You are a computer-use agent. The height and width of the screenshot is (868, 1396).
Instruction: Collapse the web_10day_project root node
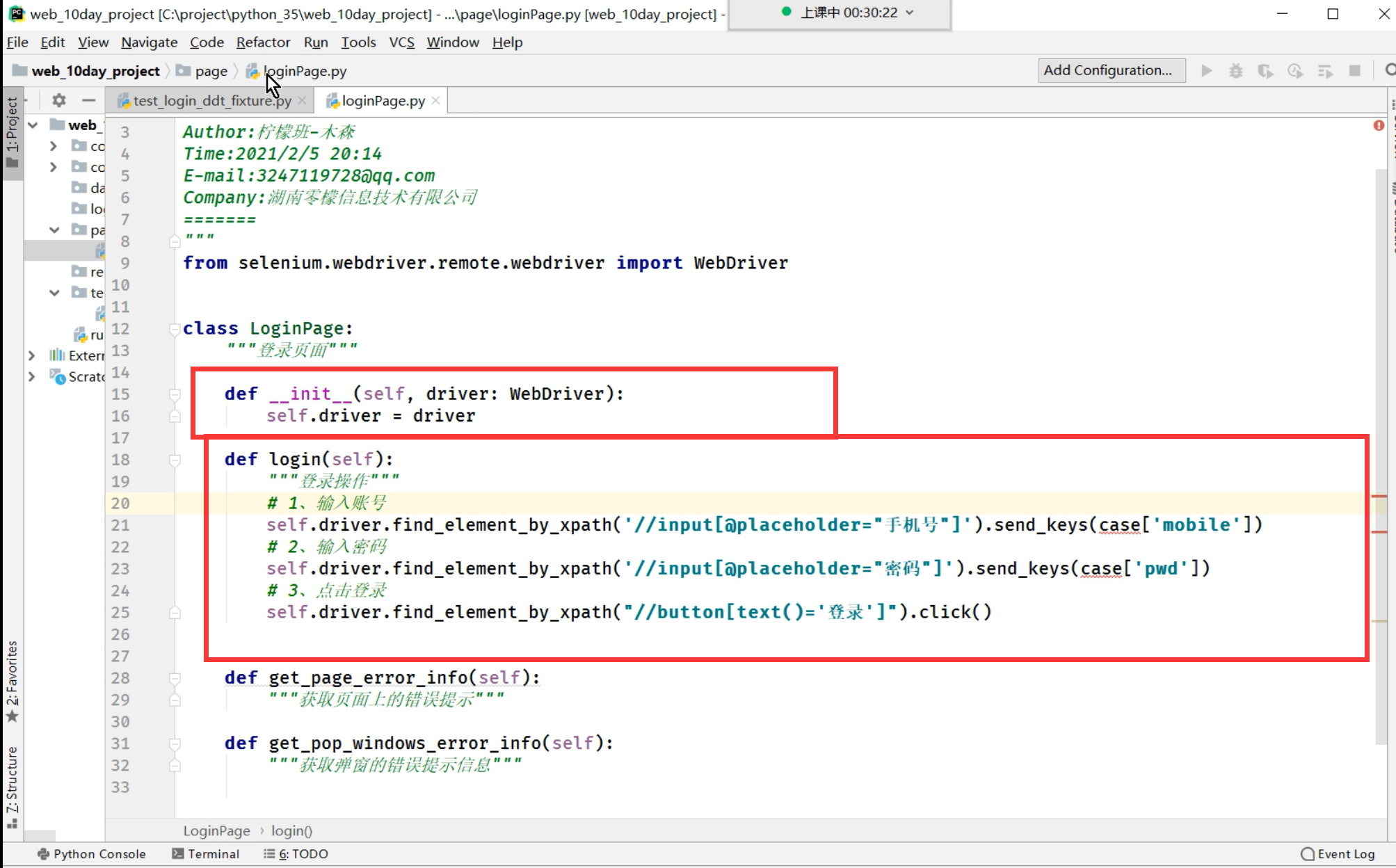click(x=33, y=125)
